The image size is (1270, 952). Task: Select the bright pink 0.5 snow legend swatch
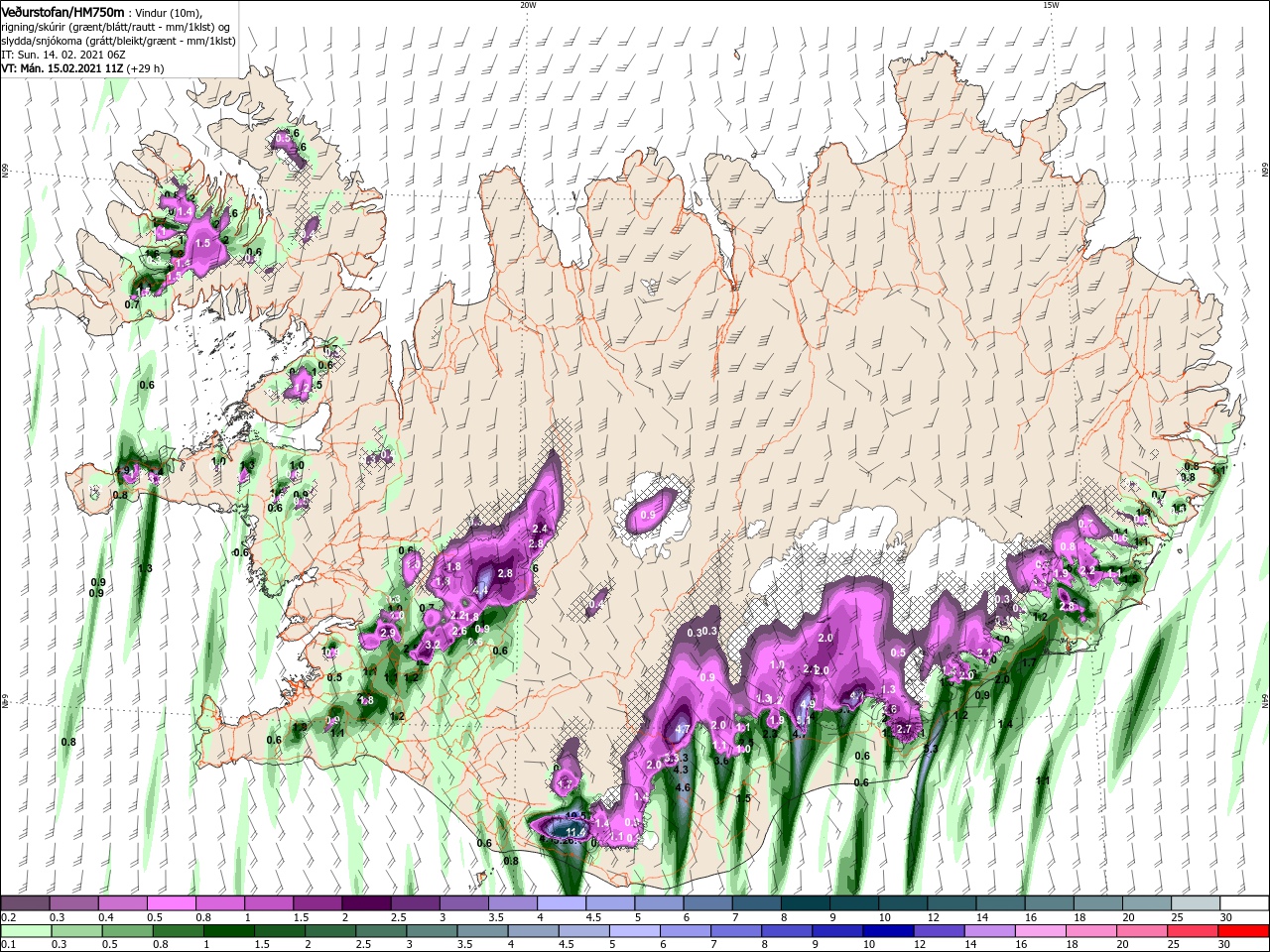click(171, 903)
